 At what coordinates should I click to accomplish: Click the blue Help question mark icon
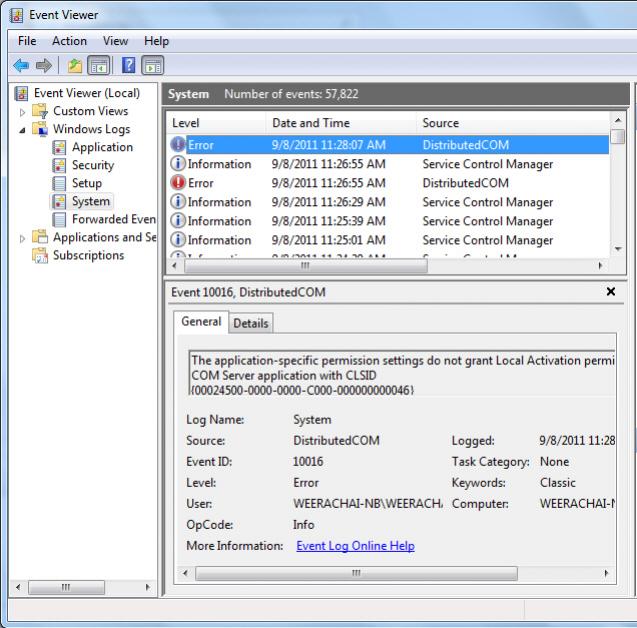pos(130,64)
